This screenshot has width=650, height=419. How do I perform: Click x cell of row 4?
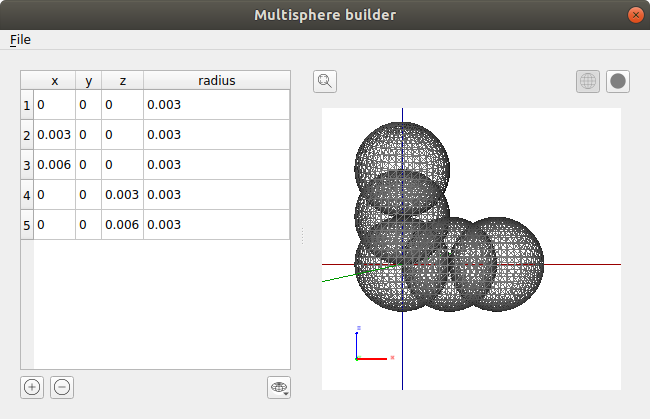pos(55,195)
